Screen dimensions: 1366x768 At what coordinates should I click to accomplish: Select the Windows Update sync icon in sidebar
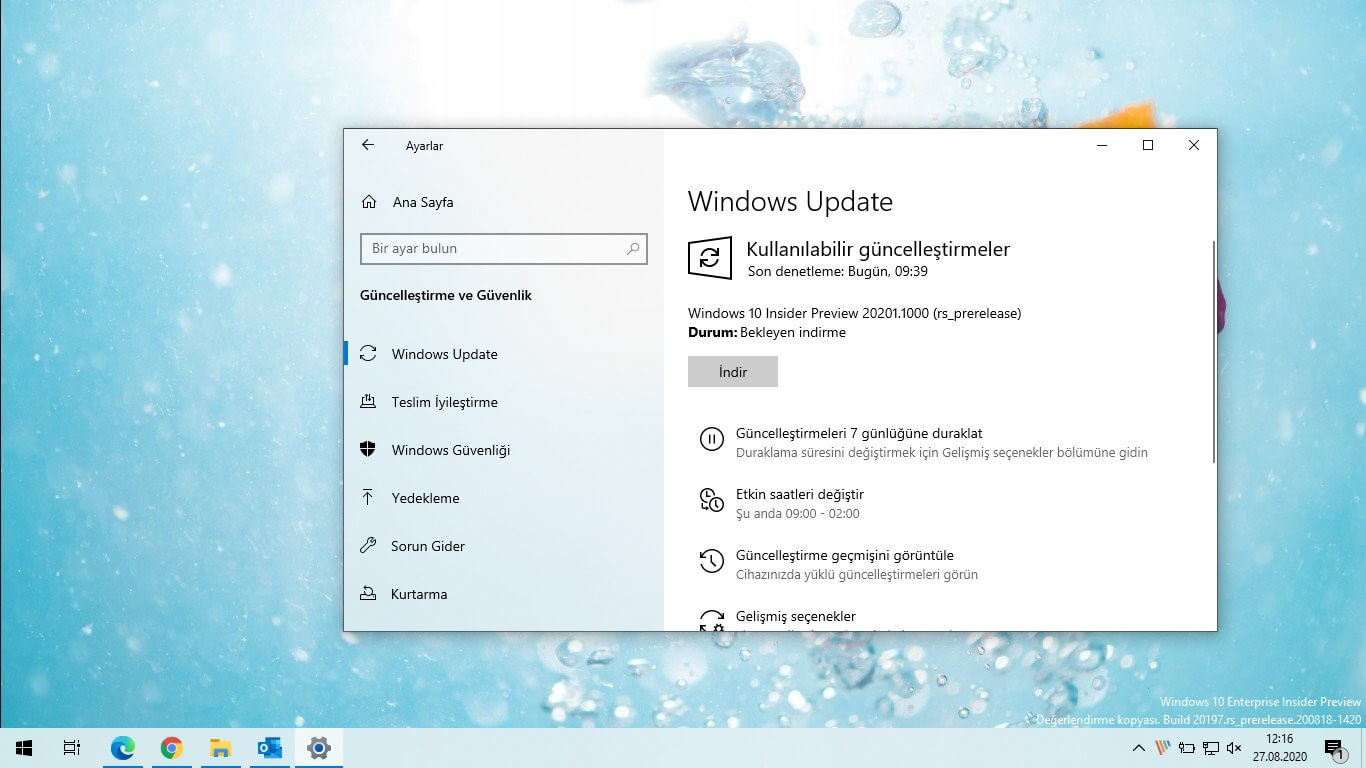pyautogui.click(x=368, y=354)
